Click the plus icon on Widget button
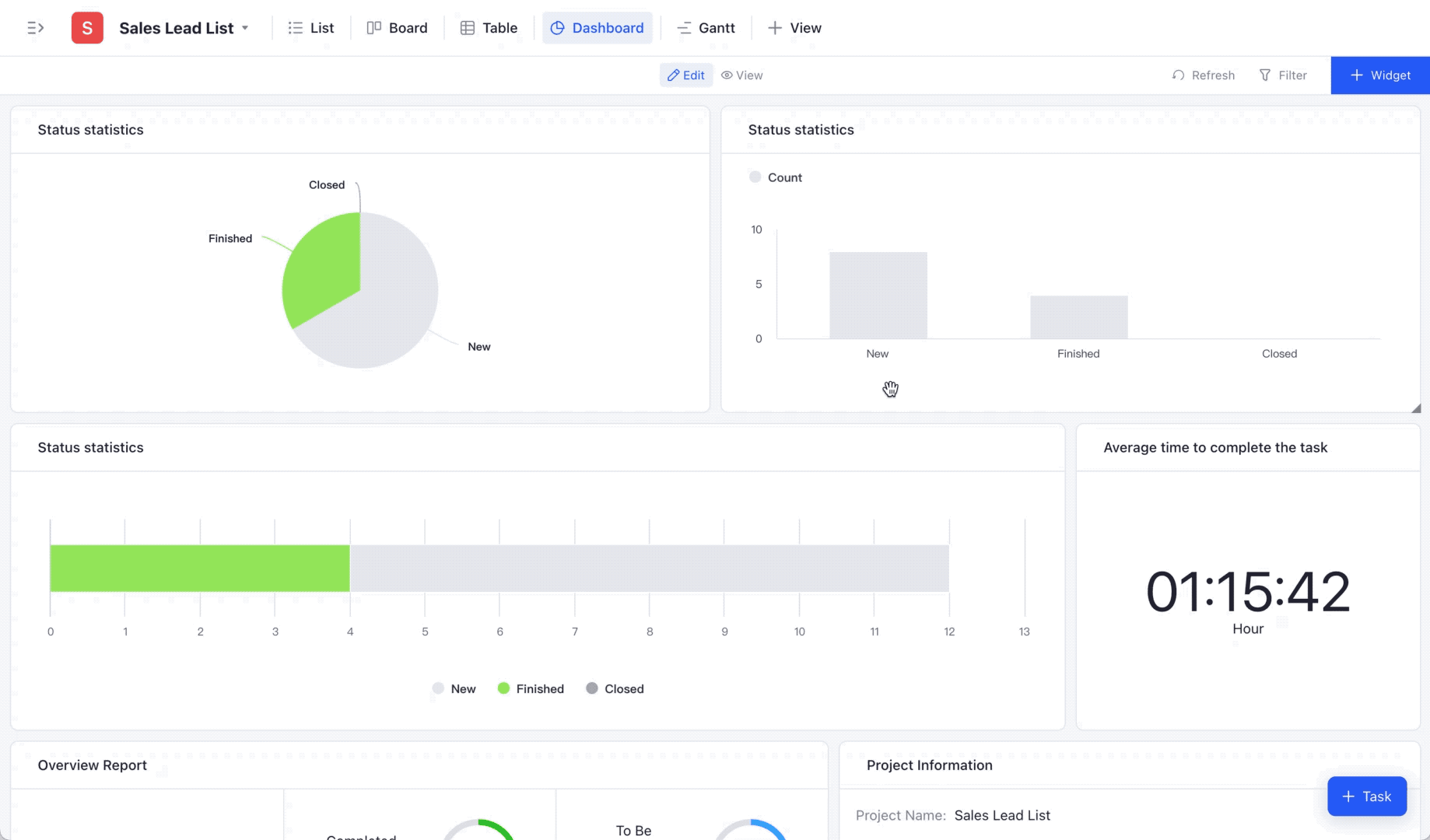This screenshot has height=840, width=1430. pyautogui.click(x=1357, y=75)
